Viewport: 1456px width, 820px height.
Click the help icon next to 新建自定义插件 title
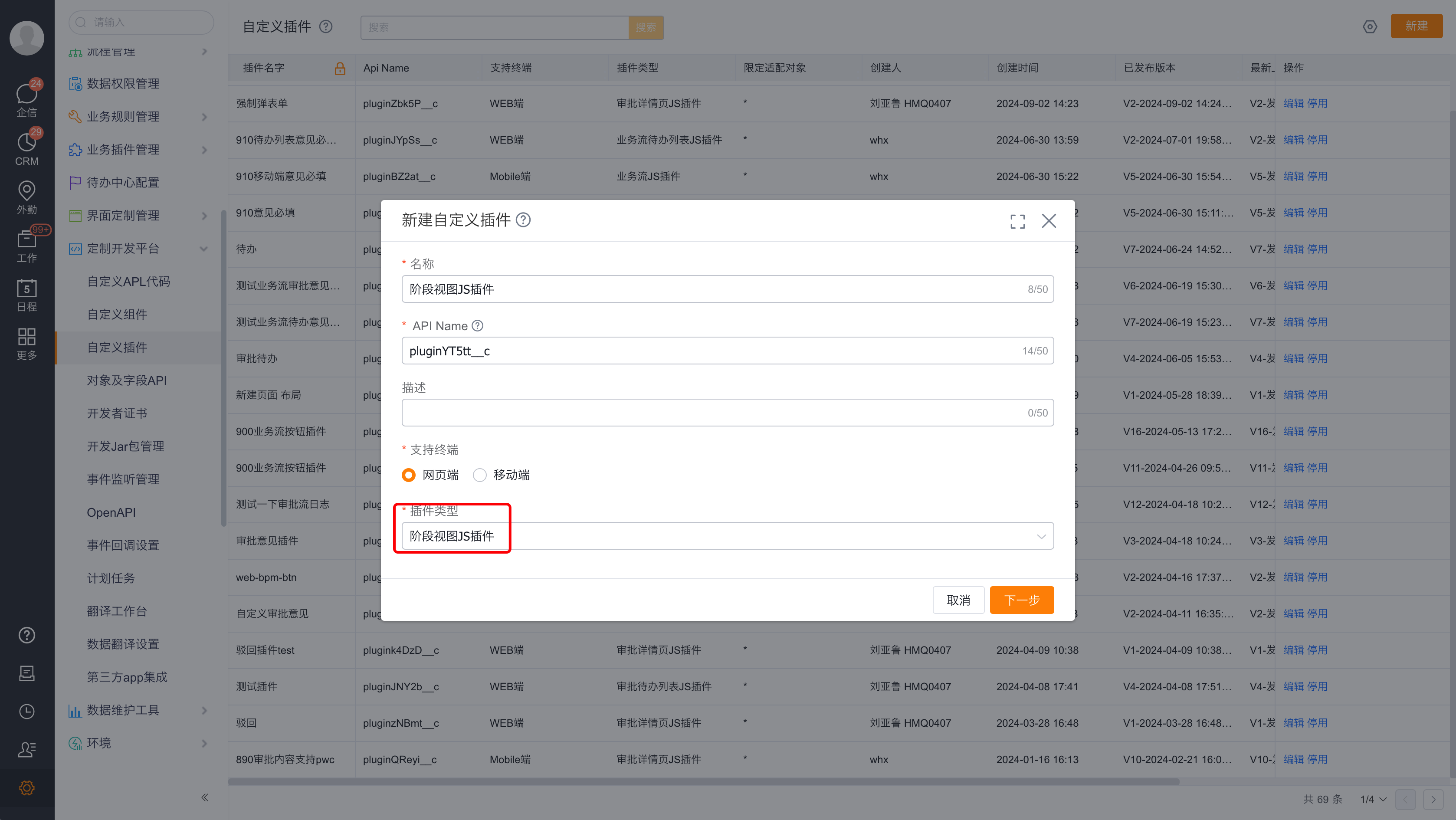click(523, 220)
